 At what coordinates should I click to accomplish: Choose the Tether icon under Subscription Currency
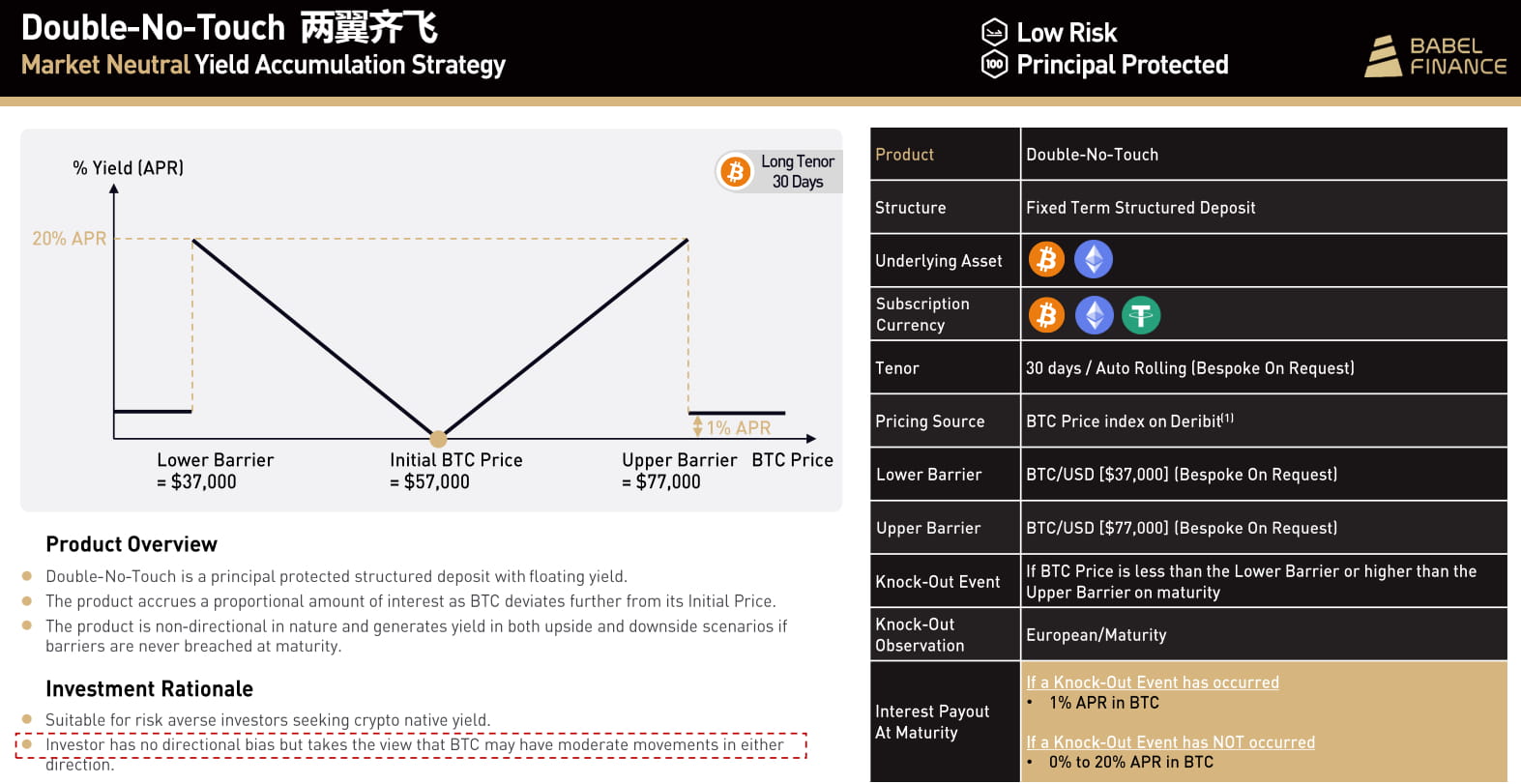(x=1141, y=315)
